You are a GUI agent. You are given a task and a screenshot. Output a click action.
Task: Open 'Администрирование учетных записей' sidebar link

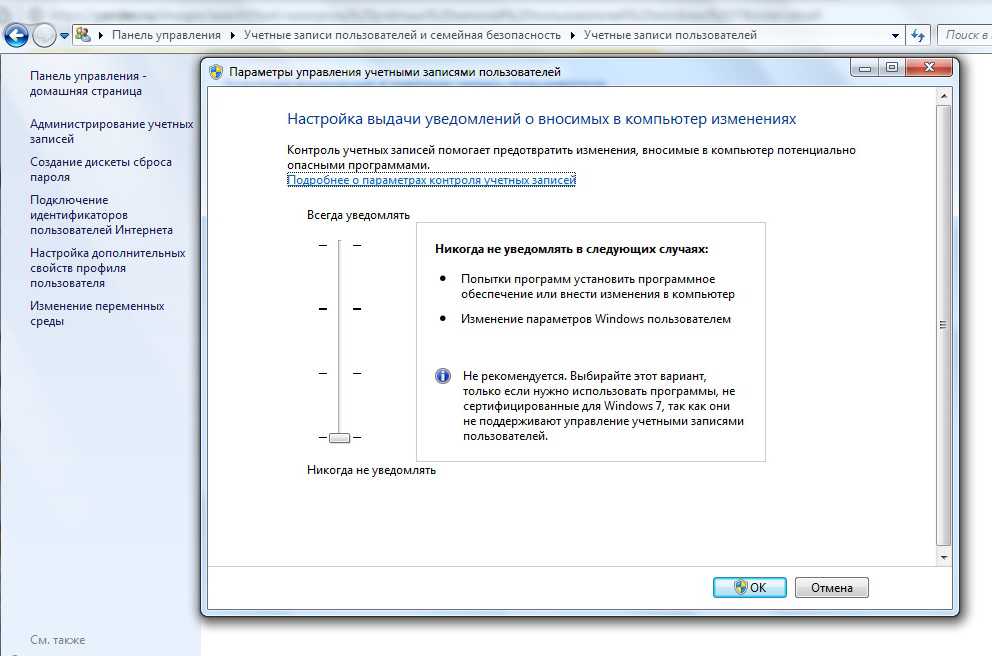[x=111, y=131]
